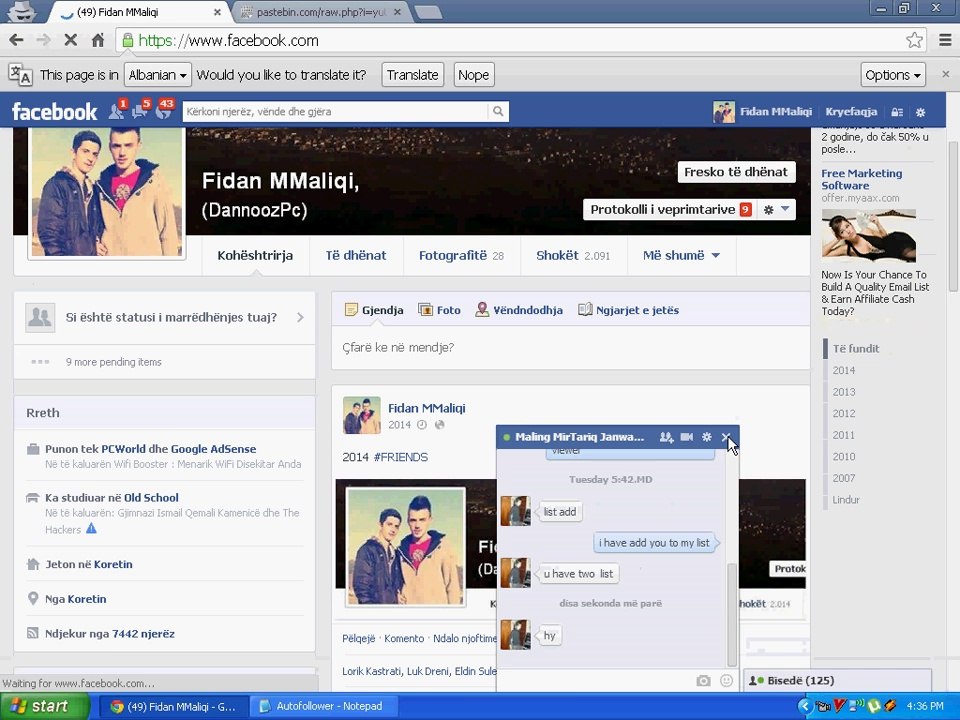
Task: Jump to 2013 in timeline
Action: point(844,392)
